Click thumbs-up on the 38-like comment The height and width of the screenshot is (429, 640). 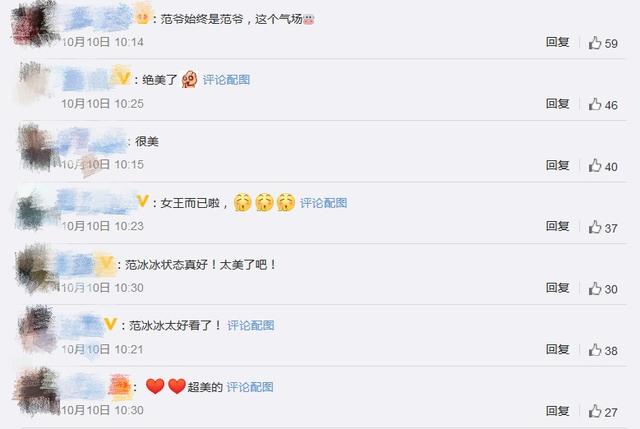pyautogui.click(x=595, y=350)
